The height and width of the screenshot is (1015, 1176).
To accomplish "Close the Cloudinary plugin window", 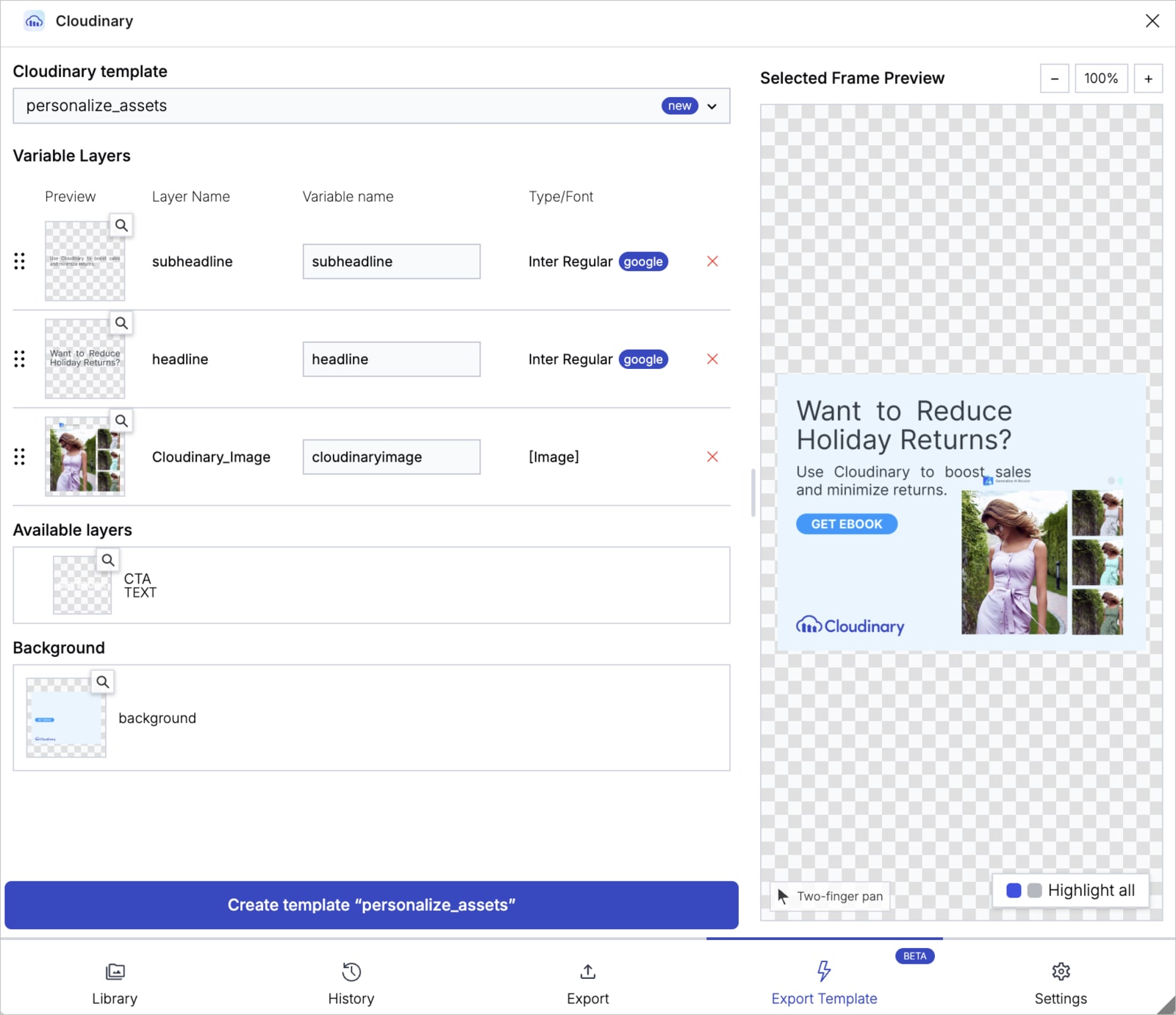I will (1152, 21).
